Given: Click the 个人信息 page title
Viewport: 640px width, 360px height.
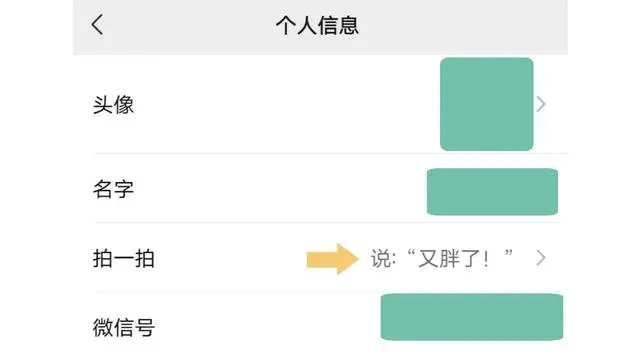Looking at the screenshot, I should click(x=317, y=25).
